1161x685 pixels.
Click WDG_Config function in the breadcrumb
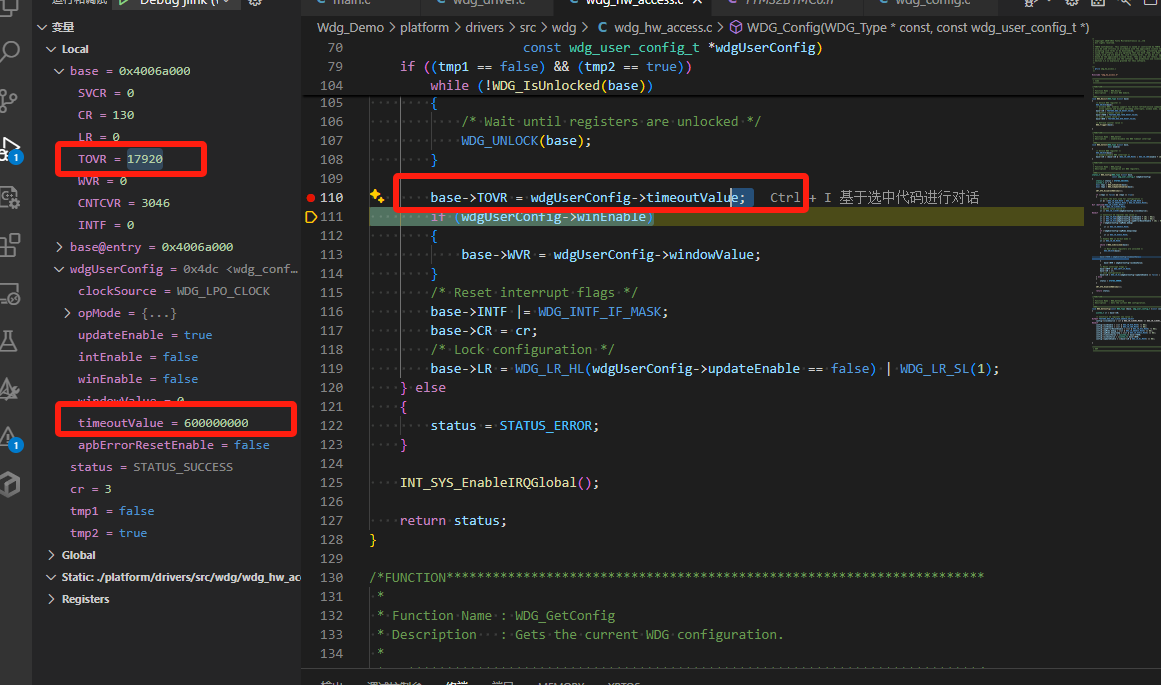[917, 27]
